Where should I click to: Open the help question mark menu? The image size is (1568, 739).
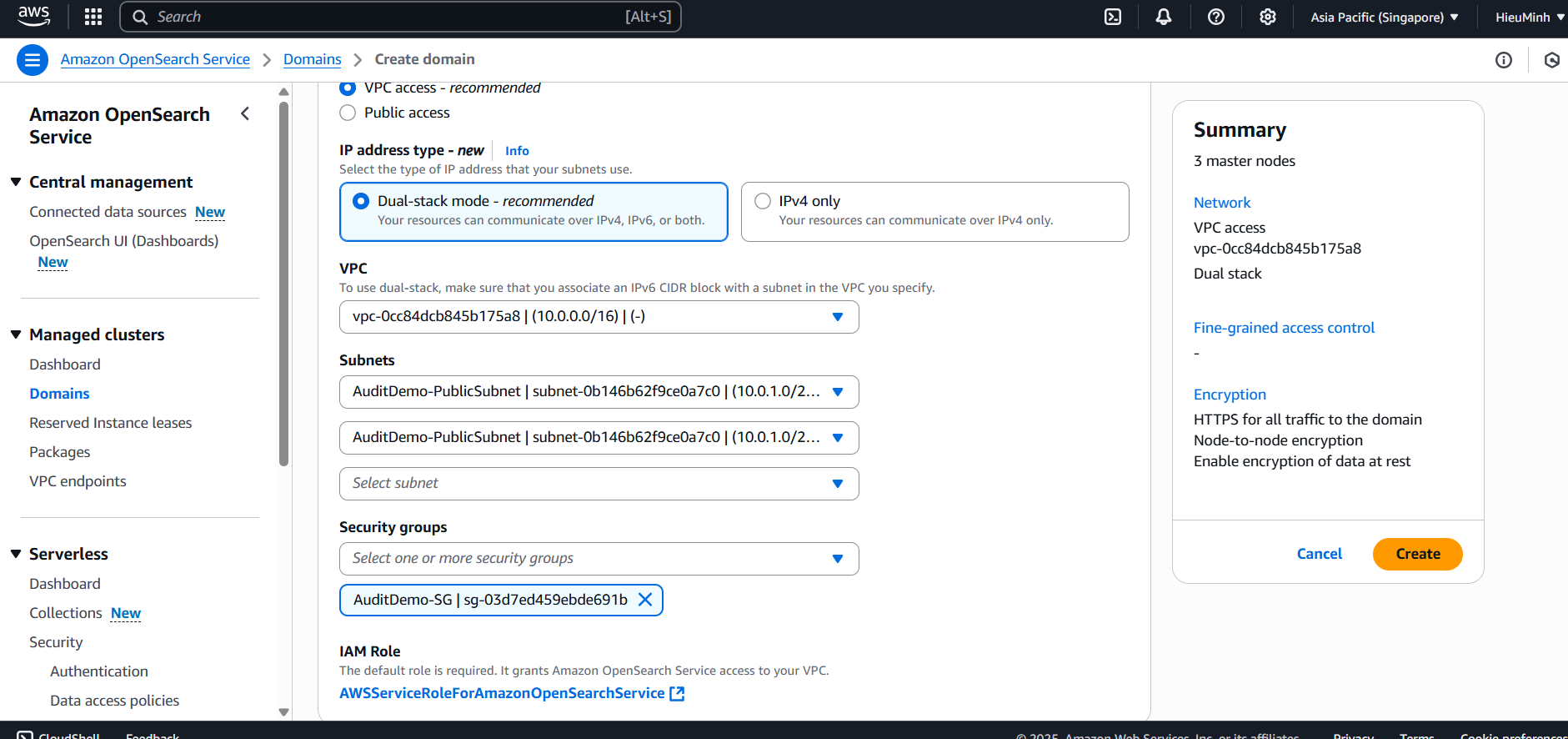(x=1216, y=17)
